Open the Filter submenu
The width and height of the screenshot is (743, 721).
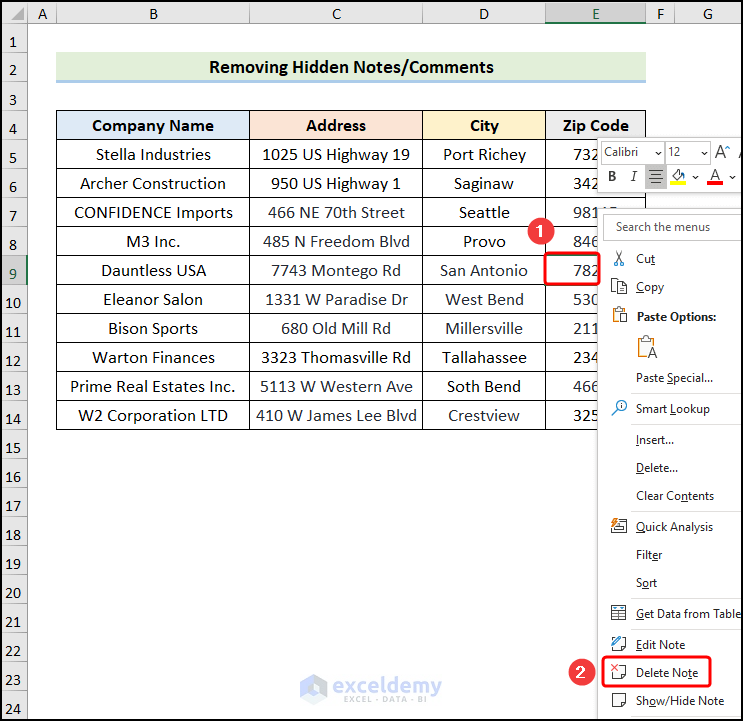[649, 554]
